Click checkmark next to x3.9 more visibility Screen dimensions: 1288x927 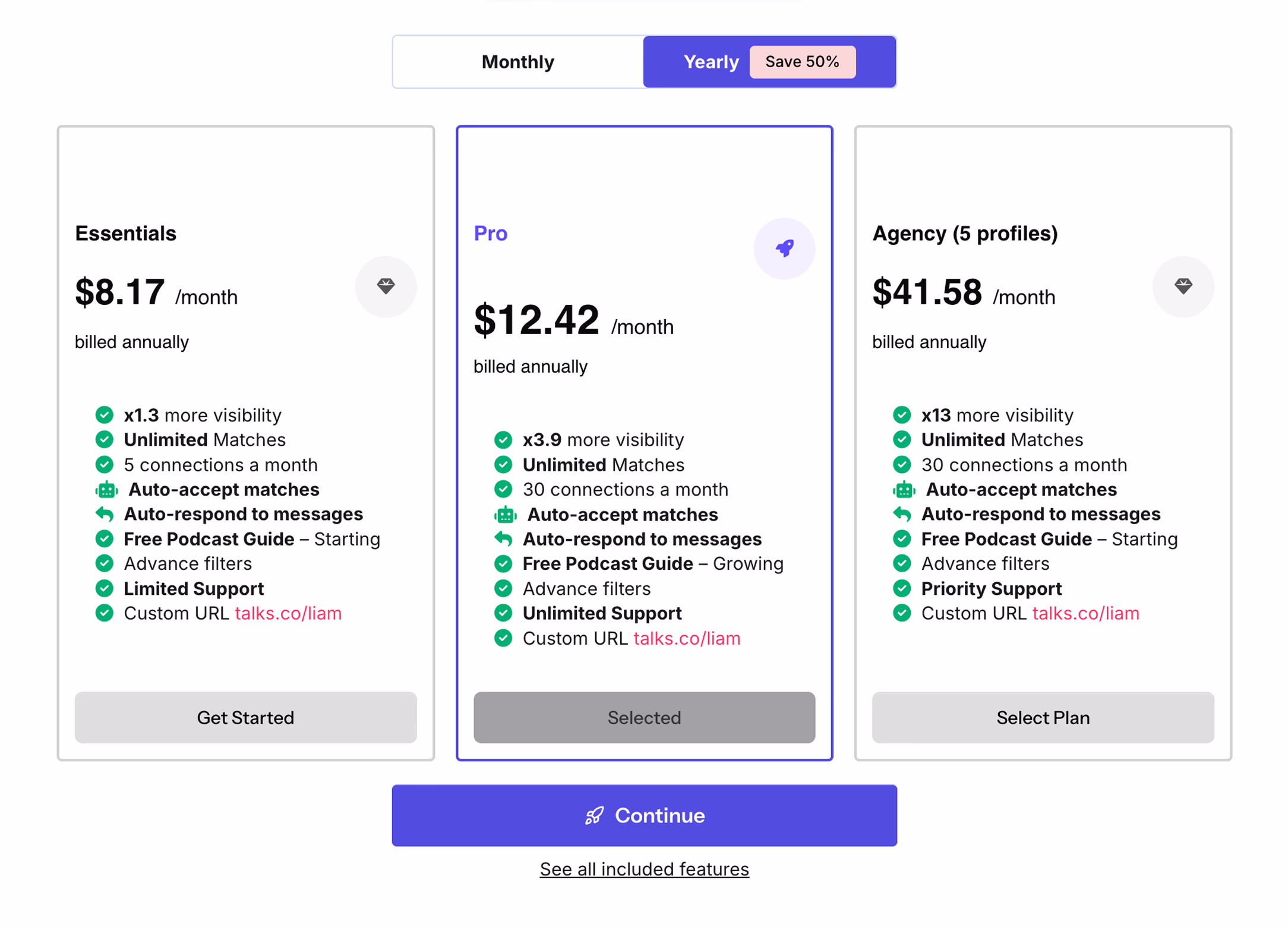[x=503, y=440]
